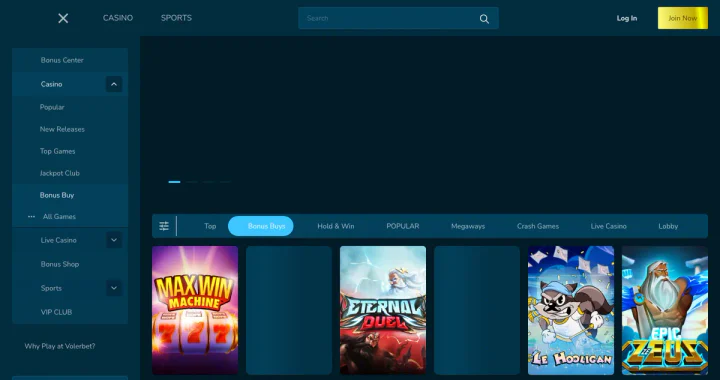
Task: Open Live Casino in sidebar
Action: click(x=58, y=240)
